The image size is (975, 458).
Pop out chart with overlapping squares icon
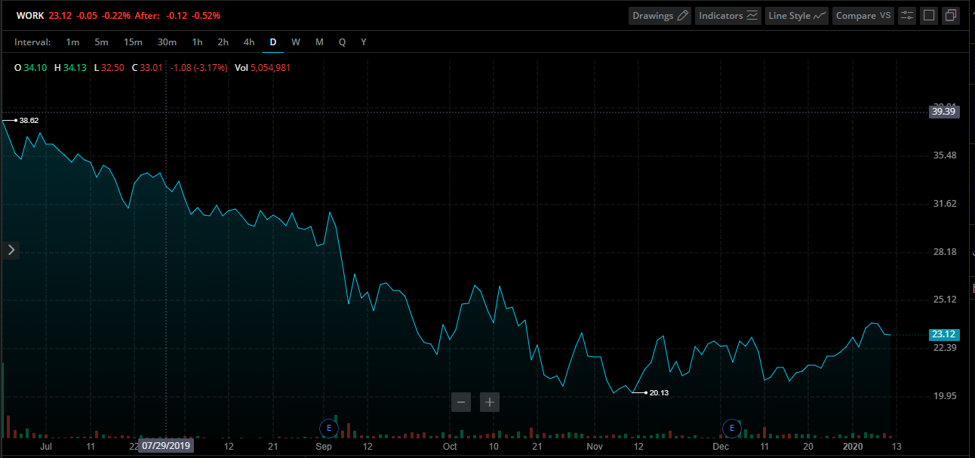click(x=950, y=16)
